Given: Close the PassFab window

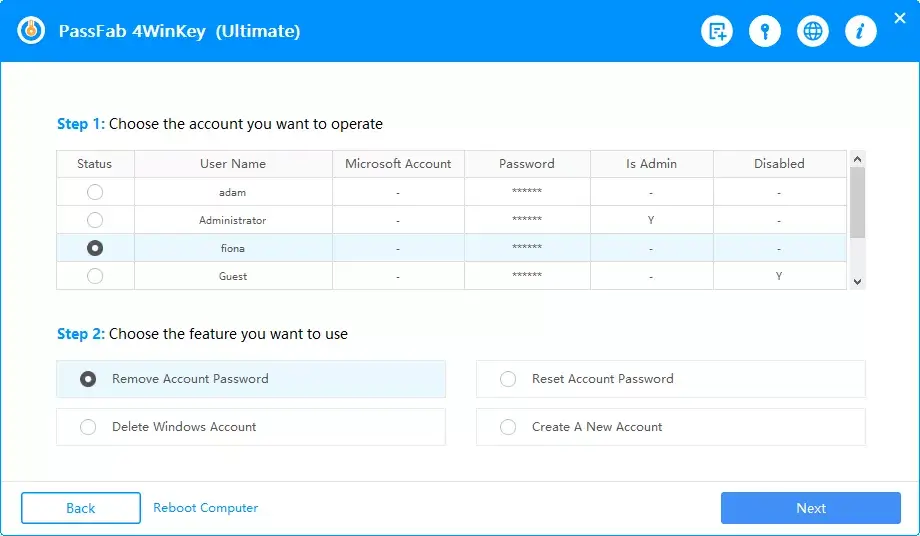Looking at the screenshot, I should tap(901, 17).
